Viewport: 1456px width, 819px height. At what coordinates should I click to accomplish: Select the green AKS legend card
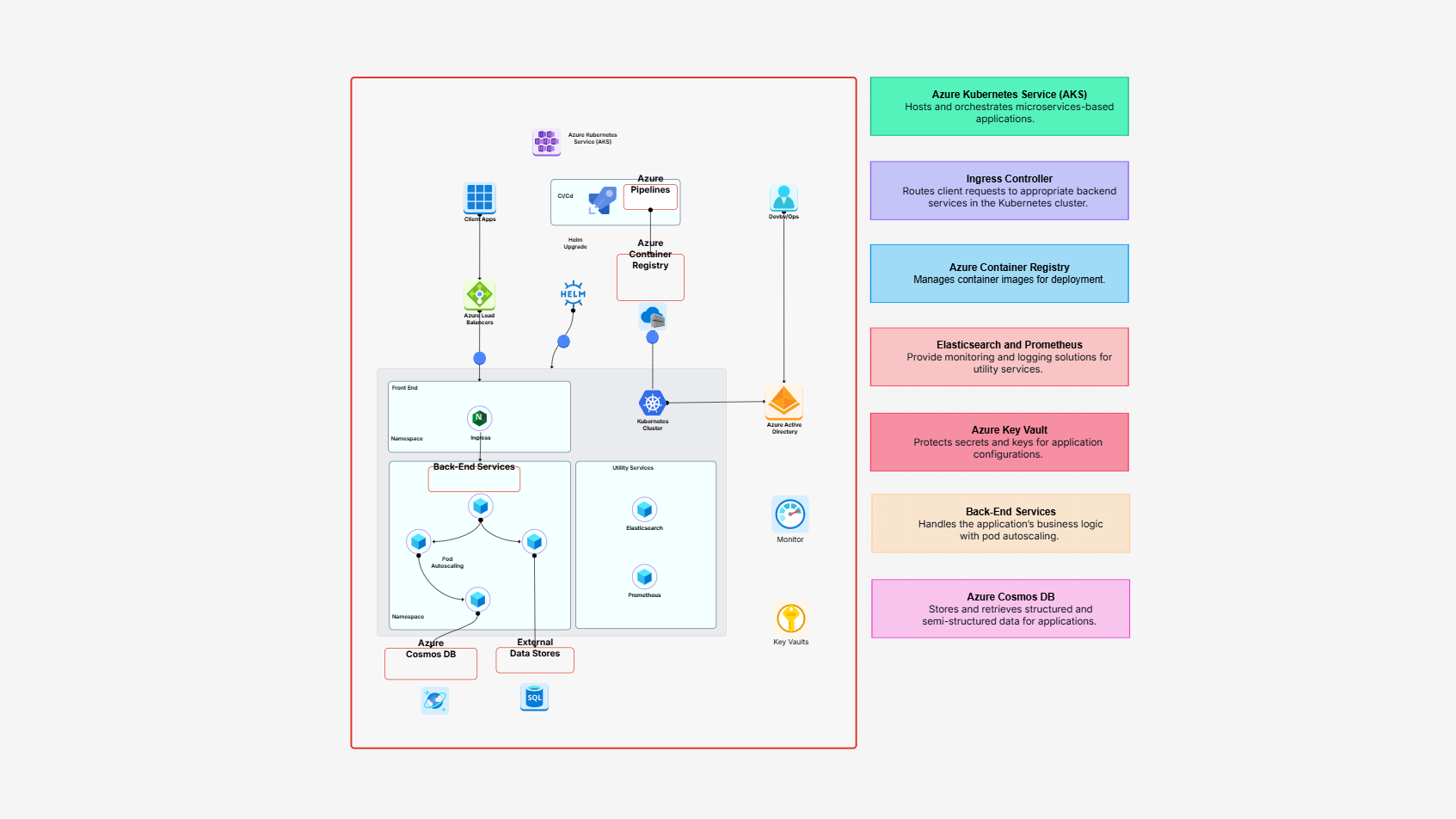point(999,106)
